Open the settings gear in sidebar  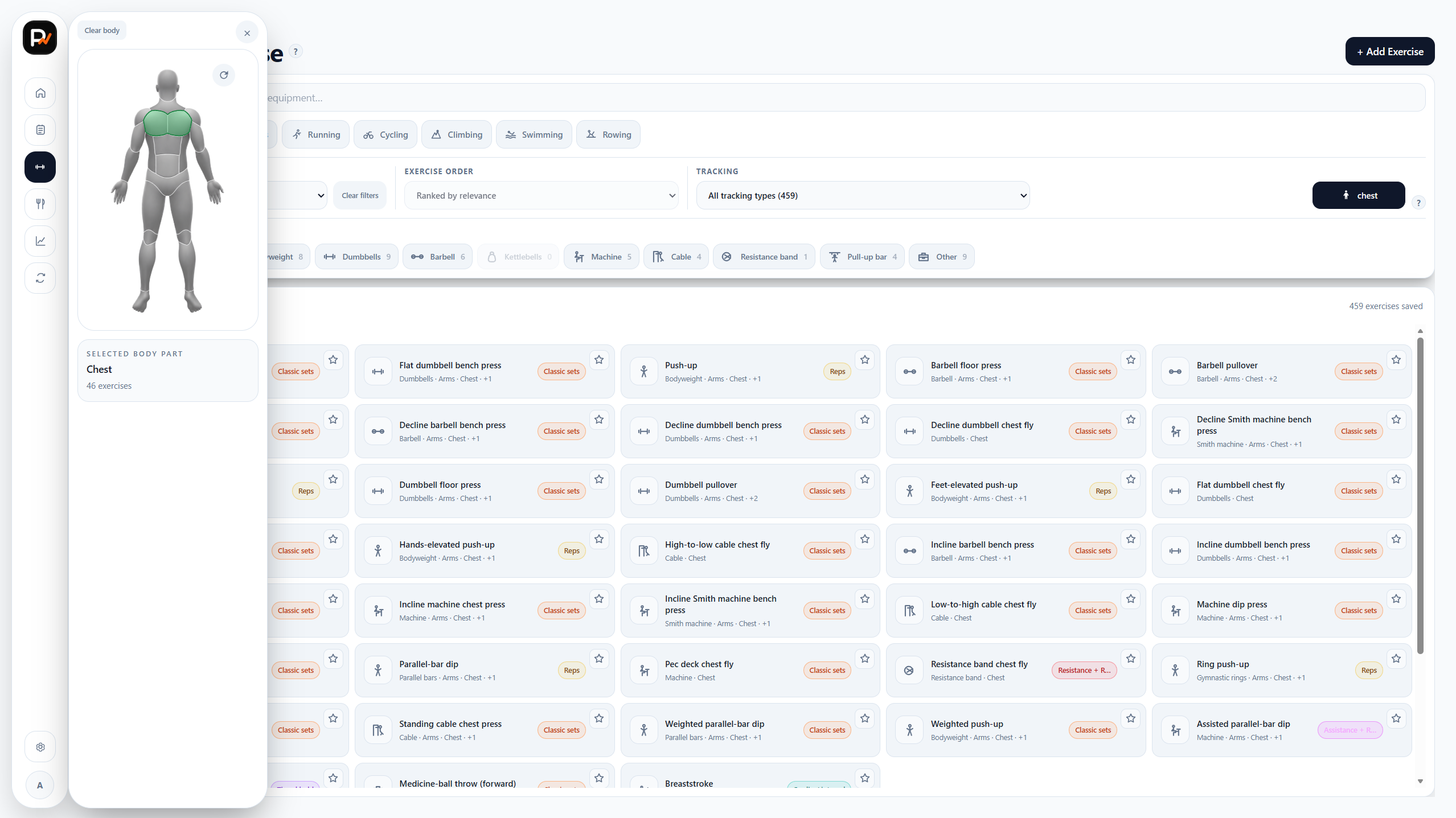coord(40,747)
